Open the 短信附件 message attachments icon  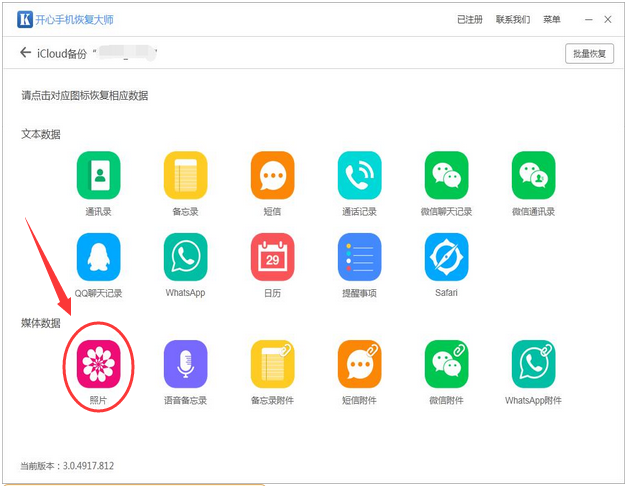pyautogui.click(x=359, y=364)
